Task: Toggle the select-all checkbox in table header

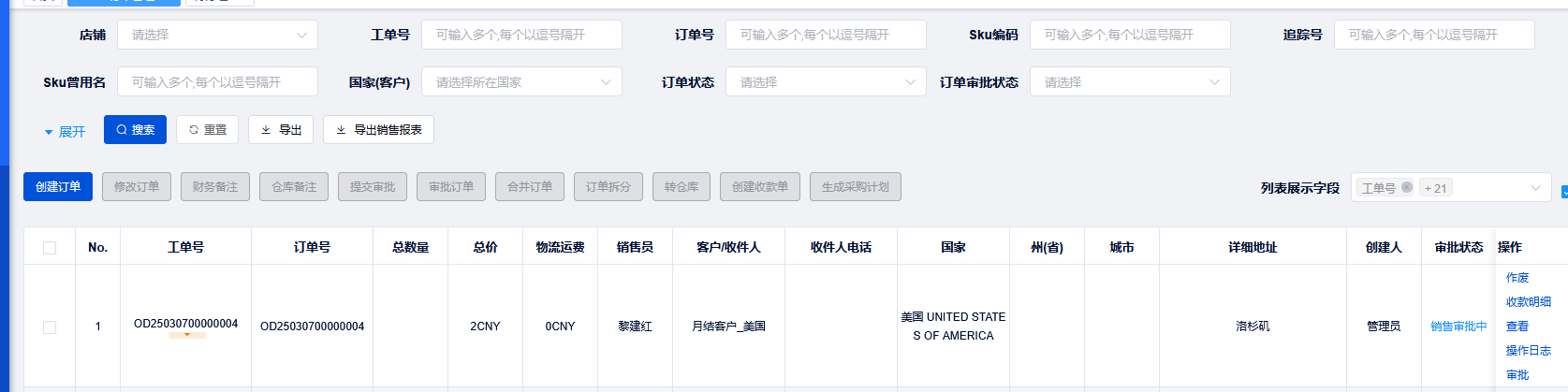Action: [x=50, y=248]
